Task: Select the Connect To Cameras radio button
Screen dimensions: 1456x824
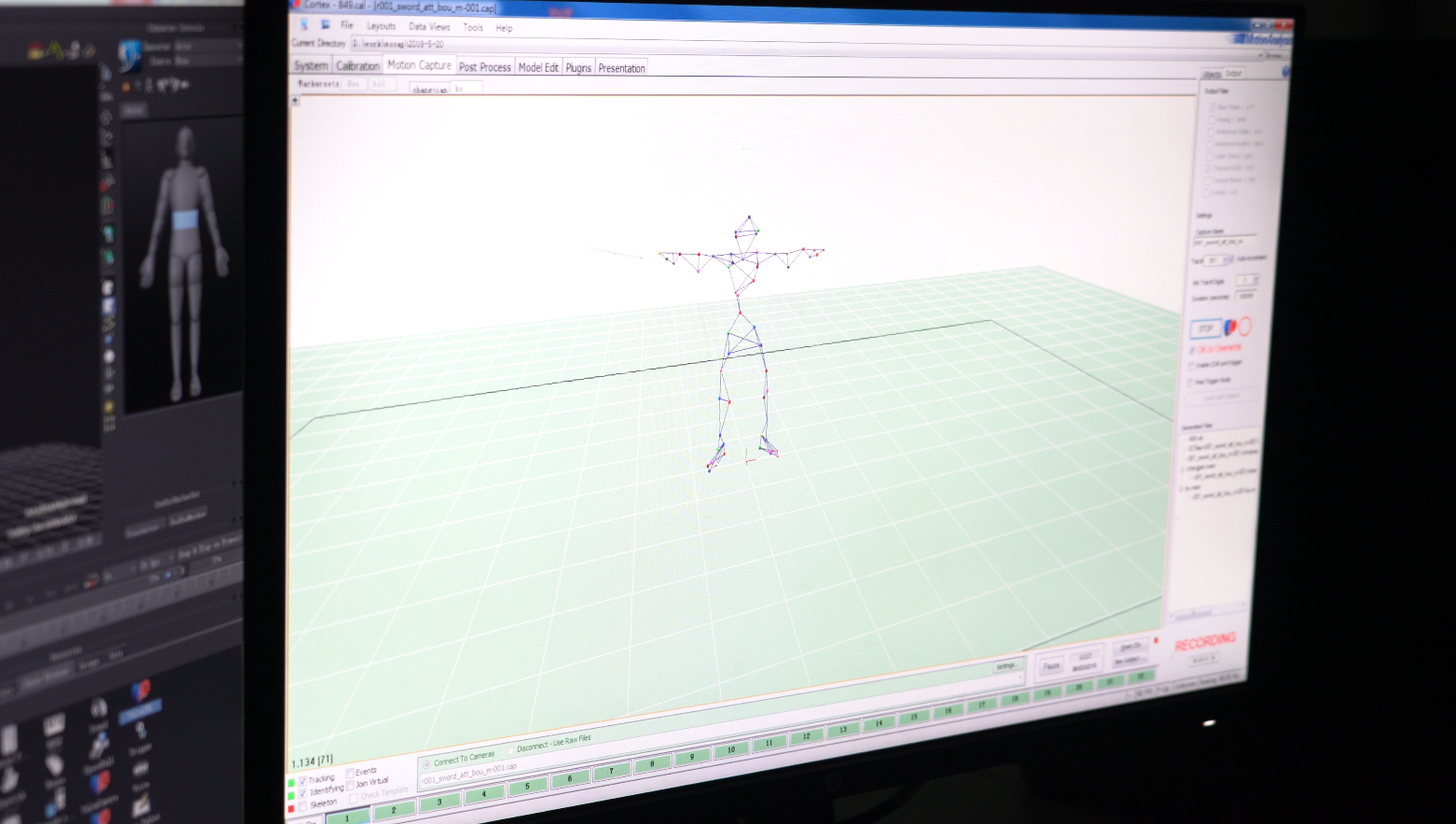Action: [x=426, y=763]
